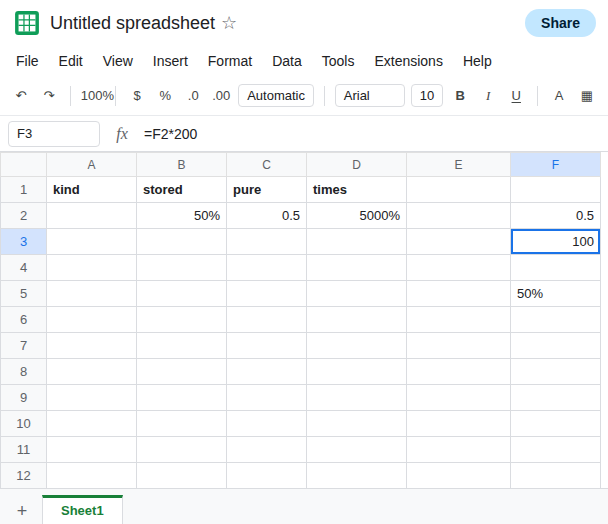Open the View menu
The height and width of the screenshot is (524, 608).
[118, 61]
